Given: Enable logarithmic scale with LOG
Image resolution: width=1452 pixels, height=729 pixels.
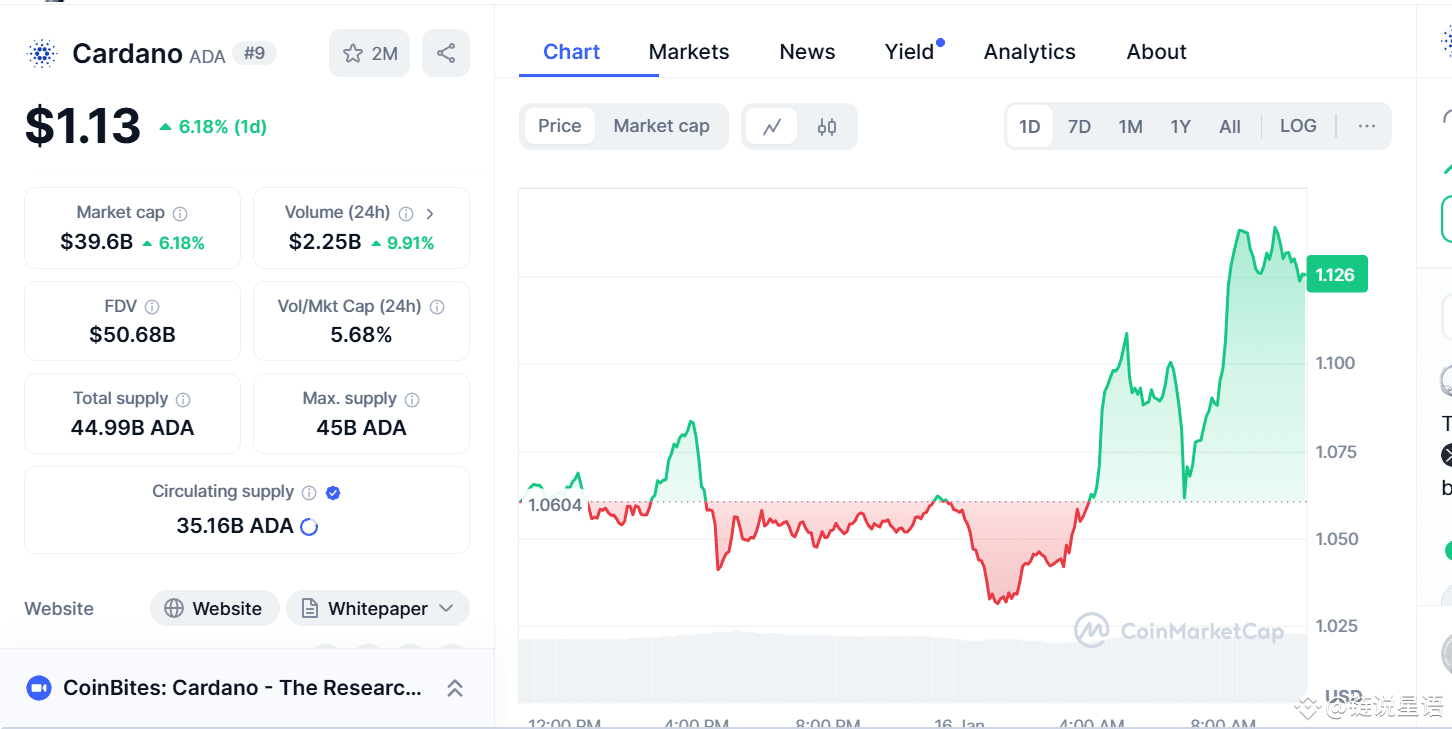Looking at the screenshot, I should click(x=1297, y=126).
